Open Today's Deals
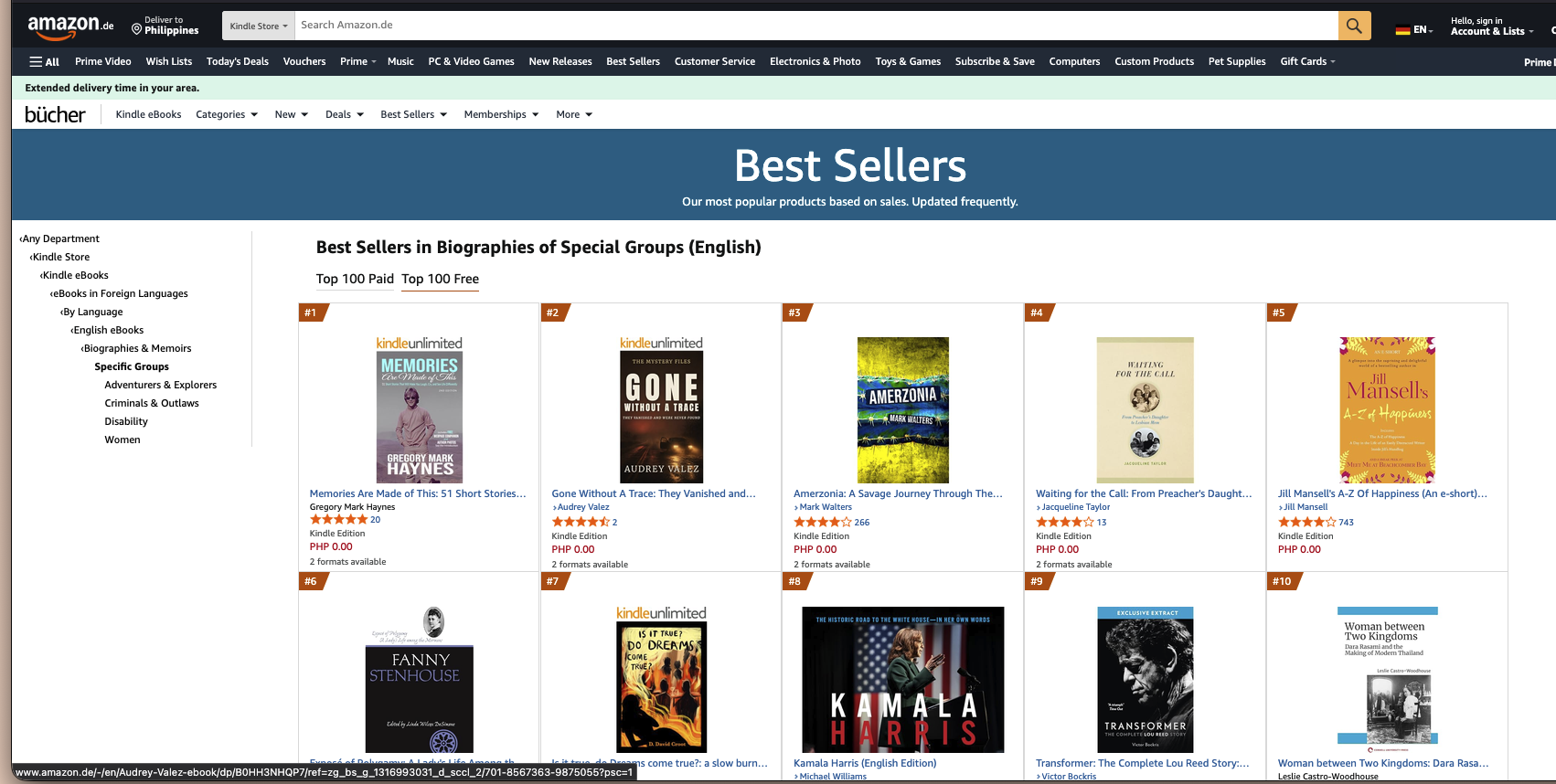 [238, 61]
